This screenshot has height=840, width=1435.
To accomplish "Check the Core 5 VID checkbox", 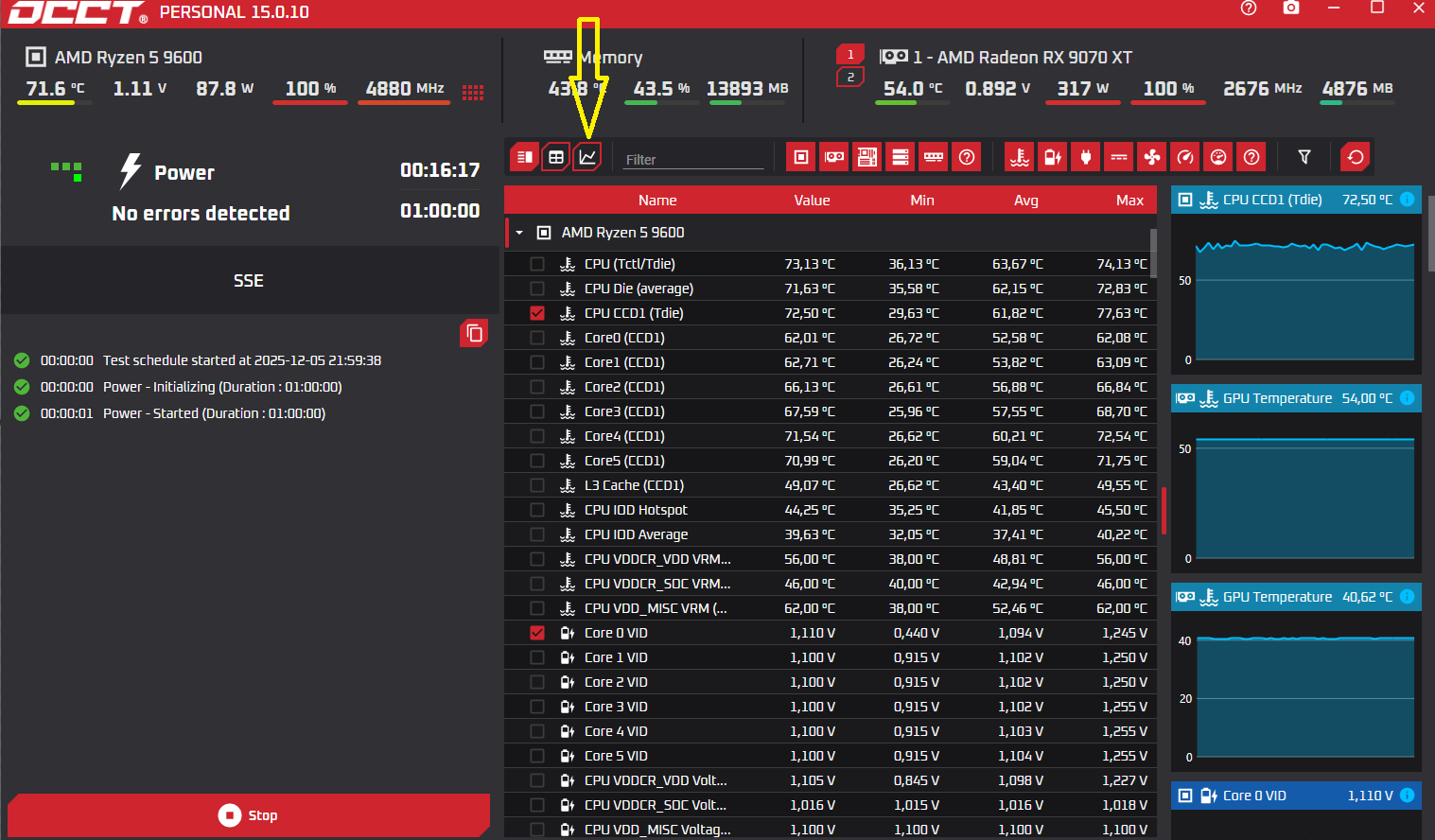I will click(537, 756).
